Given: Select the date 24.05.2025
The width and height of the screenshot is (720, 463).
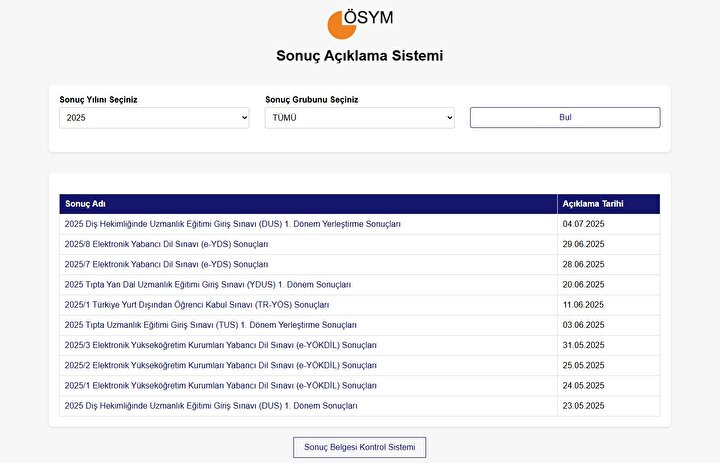Looking at the screenshot, I should coord(583,386).
